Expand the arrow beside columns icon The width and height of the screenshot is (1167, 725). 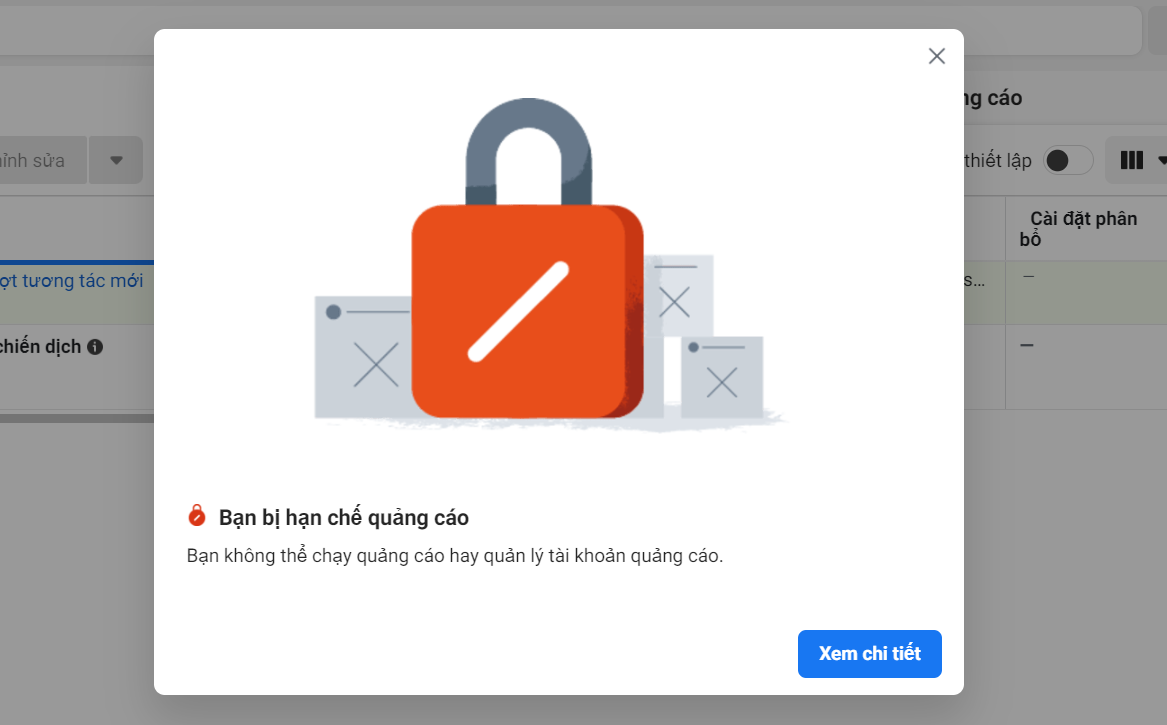click(x=1161, y=160)
